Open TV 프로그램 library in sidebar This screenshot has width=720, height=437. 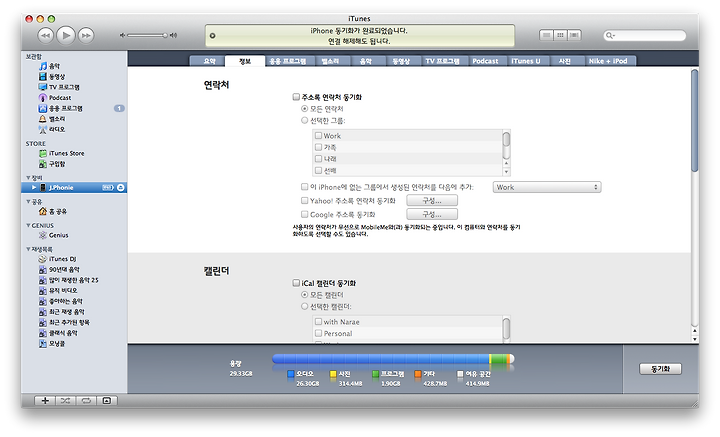64,87
